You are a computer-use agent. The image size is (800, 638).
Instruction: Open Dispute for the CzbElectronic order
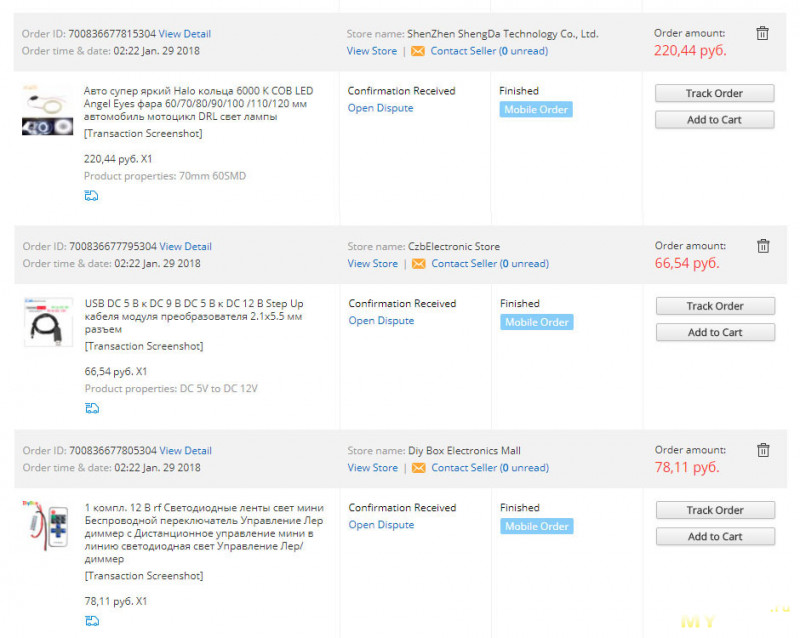(x=381, y=321)
